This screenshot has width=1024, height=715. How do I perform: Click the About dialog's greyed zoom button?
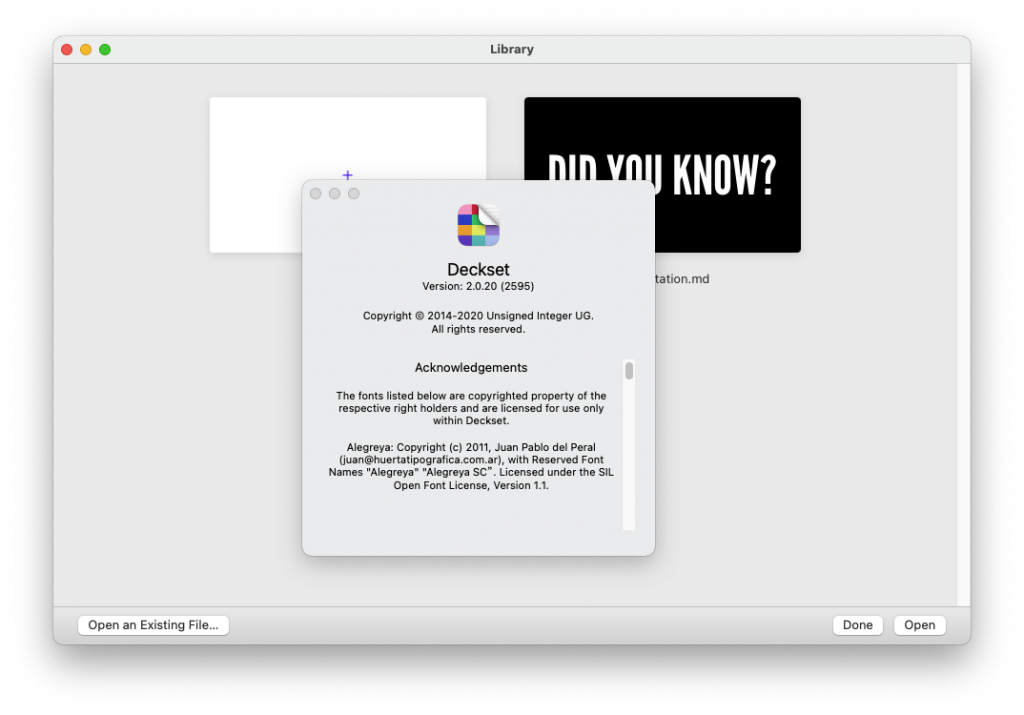(x=353, y=193)
